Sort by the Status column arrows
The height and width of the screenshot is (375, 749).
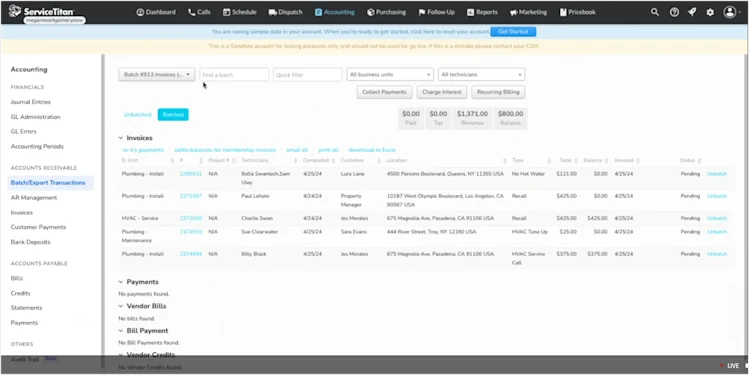(x=699, y=161)
